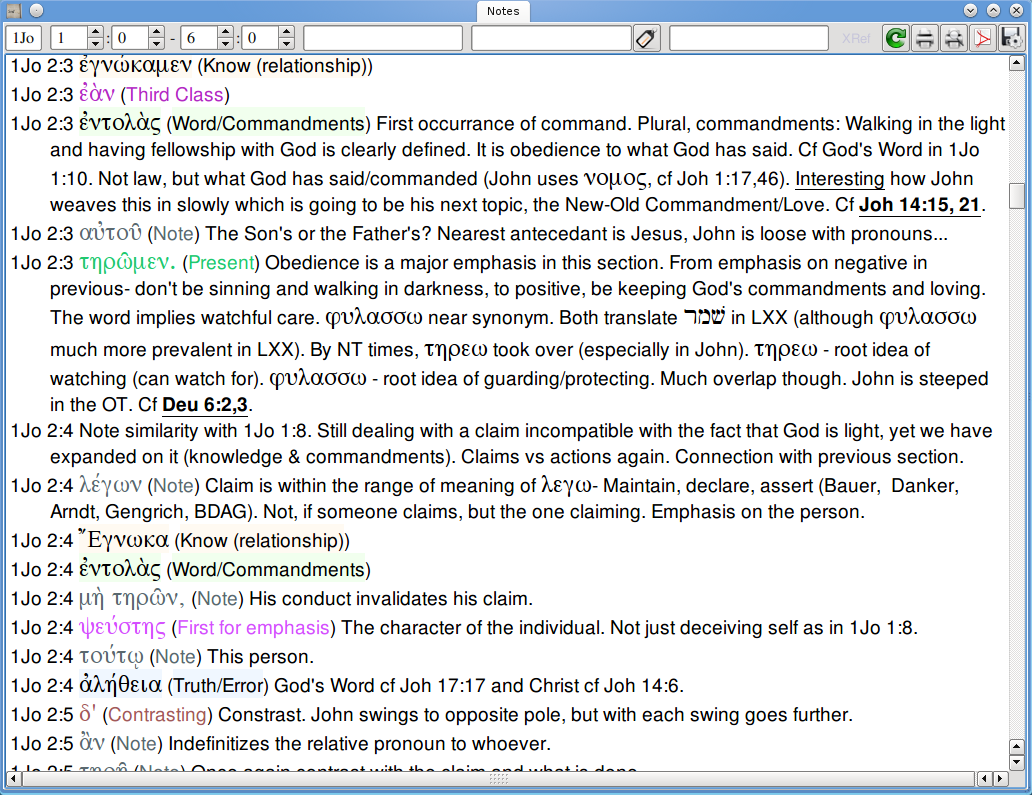Click the Greek word τούτῳ in 1Jo 2:4
The height and width of the screenshot is (795, 1032).
[111, 657]
